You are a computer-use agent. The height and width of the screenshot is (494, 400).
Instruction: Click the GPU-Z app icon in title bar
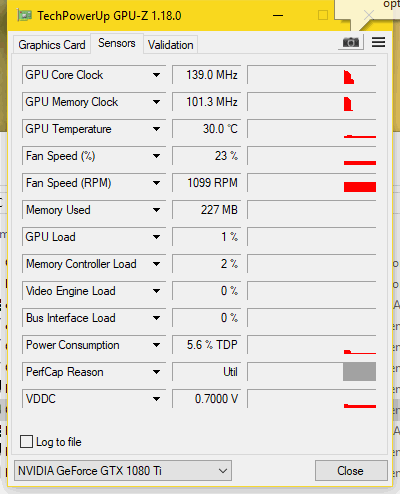tap(24, 16)
